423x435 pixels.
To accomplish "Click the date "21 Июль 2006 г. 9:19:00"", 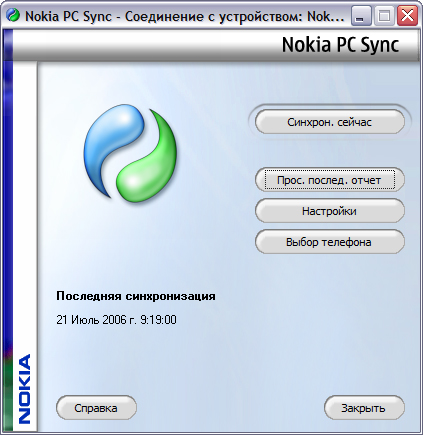I will 116,320.
